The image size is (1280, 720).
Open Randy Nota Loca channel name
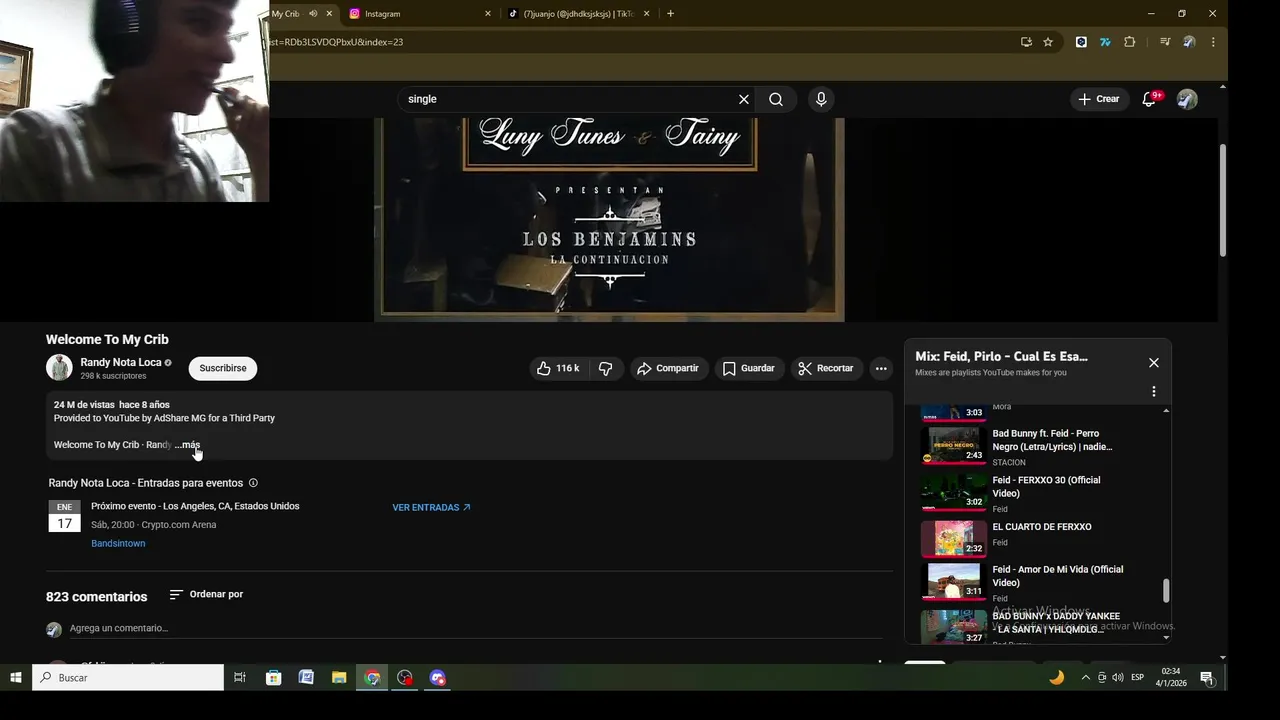click(x=121, y=362)
